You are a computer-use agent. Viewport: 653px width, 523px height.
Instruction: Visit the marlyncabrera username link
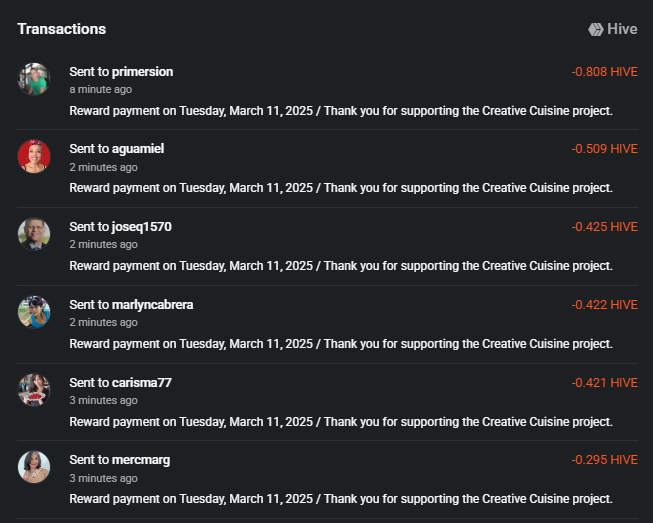coord(152,305)
